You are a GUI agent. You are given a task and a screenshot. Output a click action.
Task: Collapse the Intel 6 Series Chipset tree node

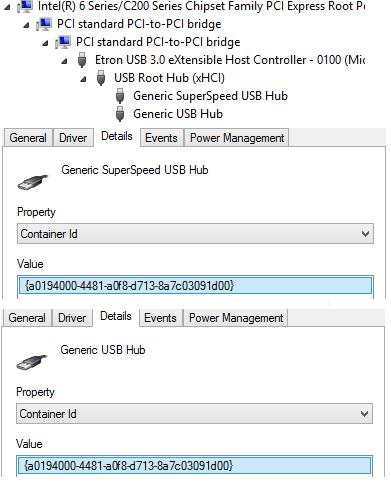(x=7, y=7)
